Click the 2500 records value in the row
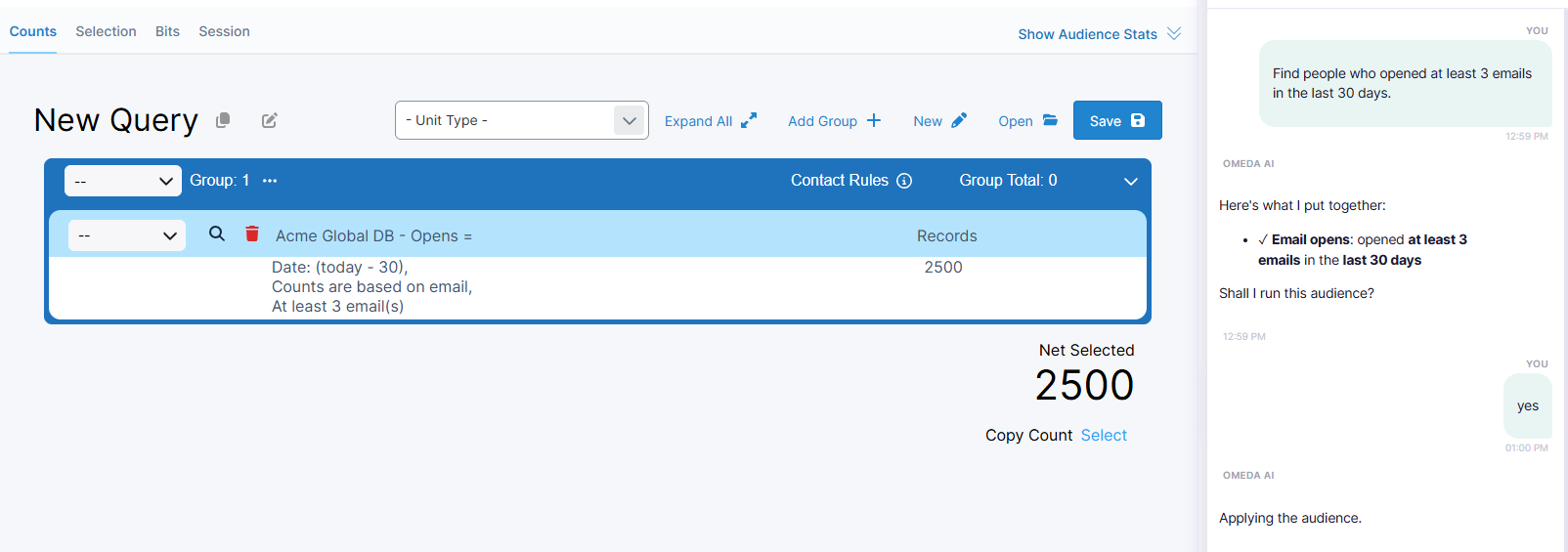 (x=943, y=267)
